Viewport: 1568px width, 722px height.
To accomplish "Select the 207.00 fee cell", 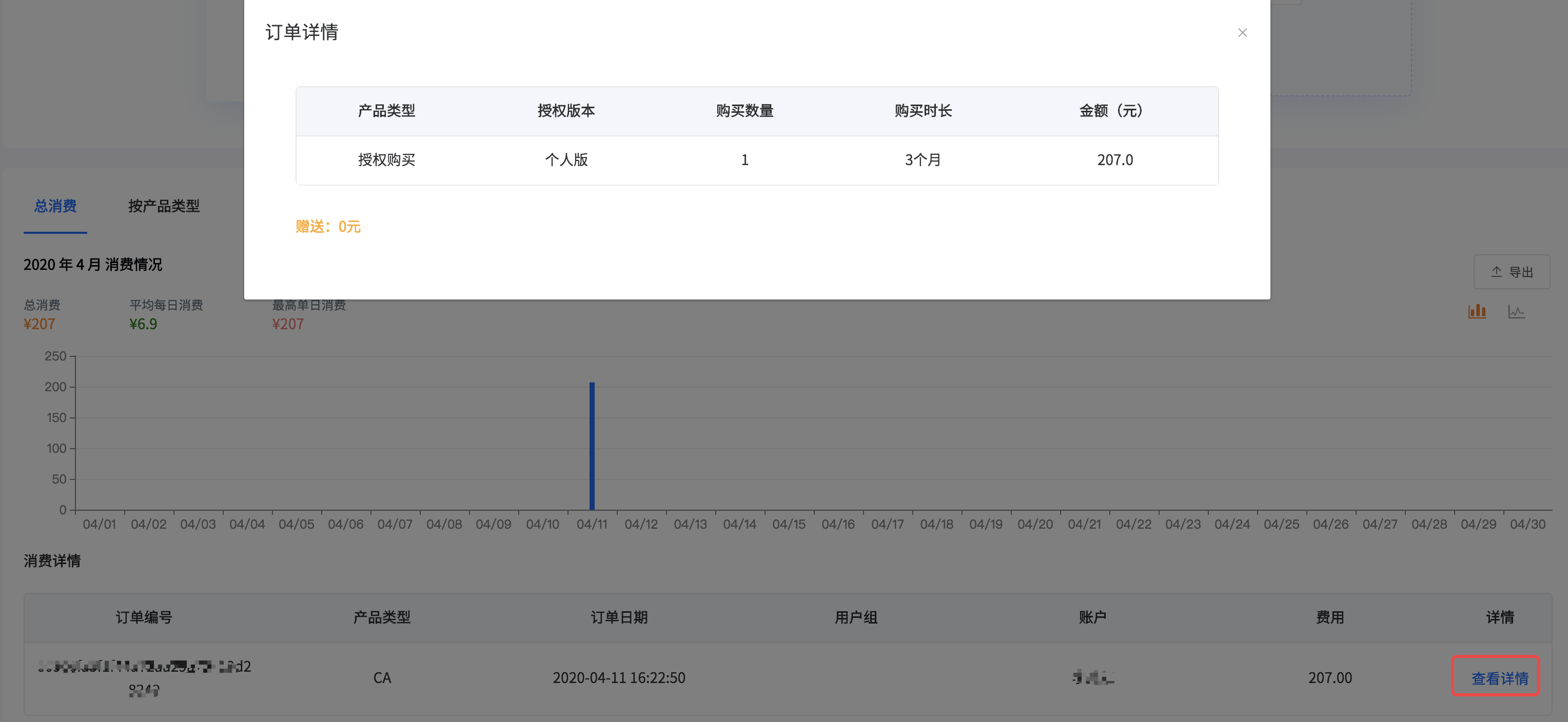I will coord(1330,677).
